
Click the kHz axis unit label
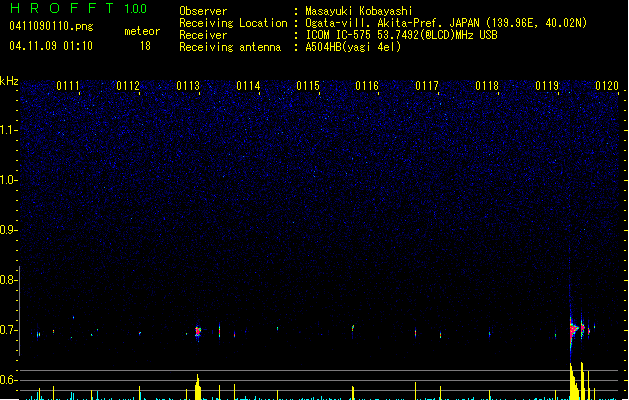[x=9, y=81]
